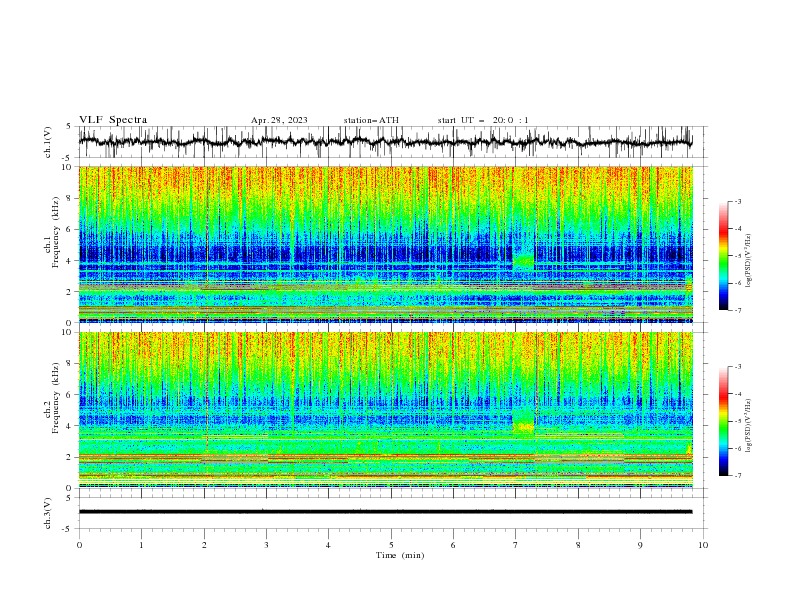792x612 pixels.
Task: Click the ch.1 voltage waveform trace
Action: point(385,142)
